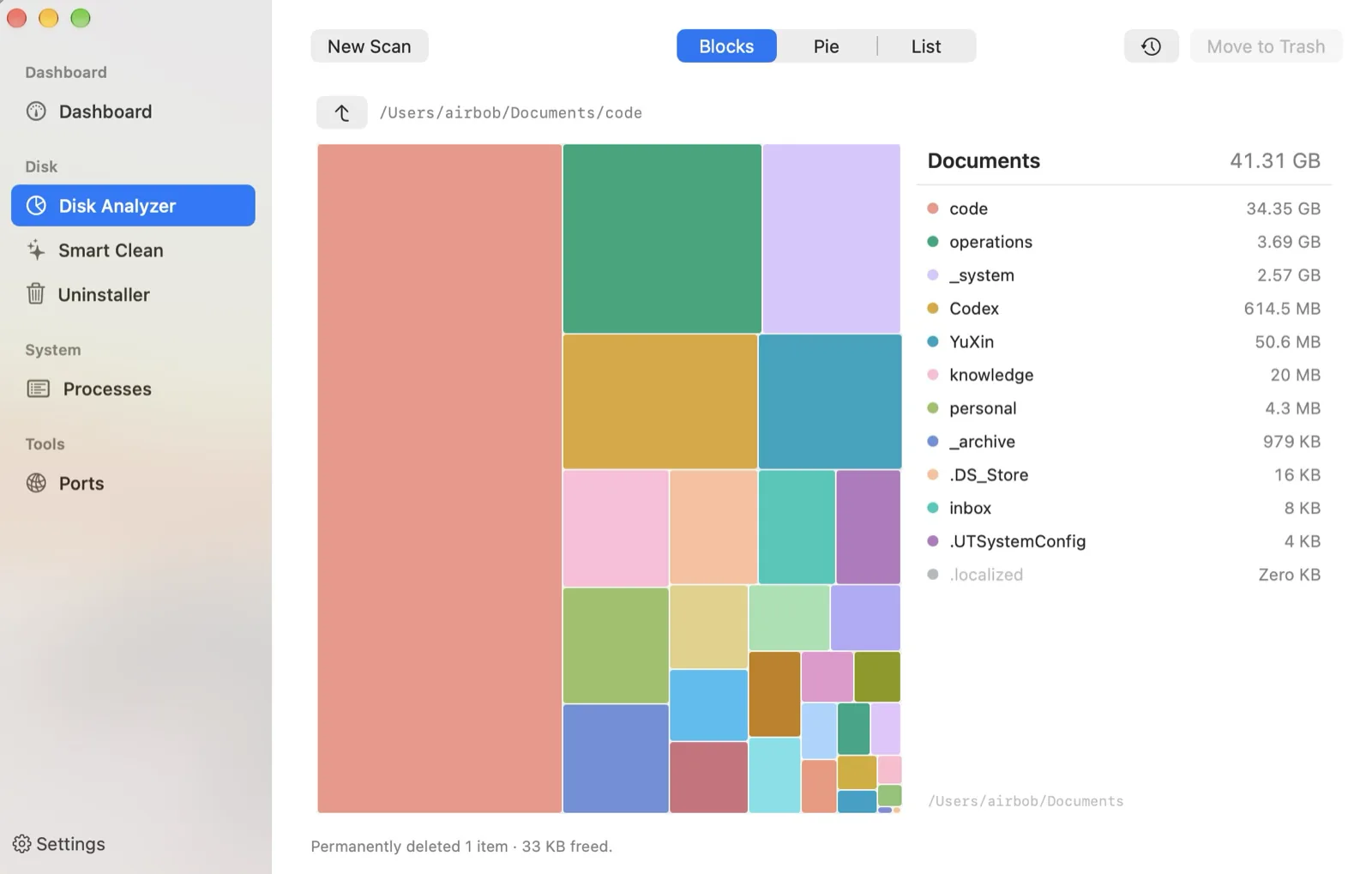Select the operations folder legend row

click(x=1123, y=242)
